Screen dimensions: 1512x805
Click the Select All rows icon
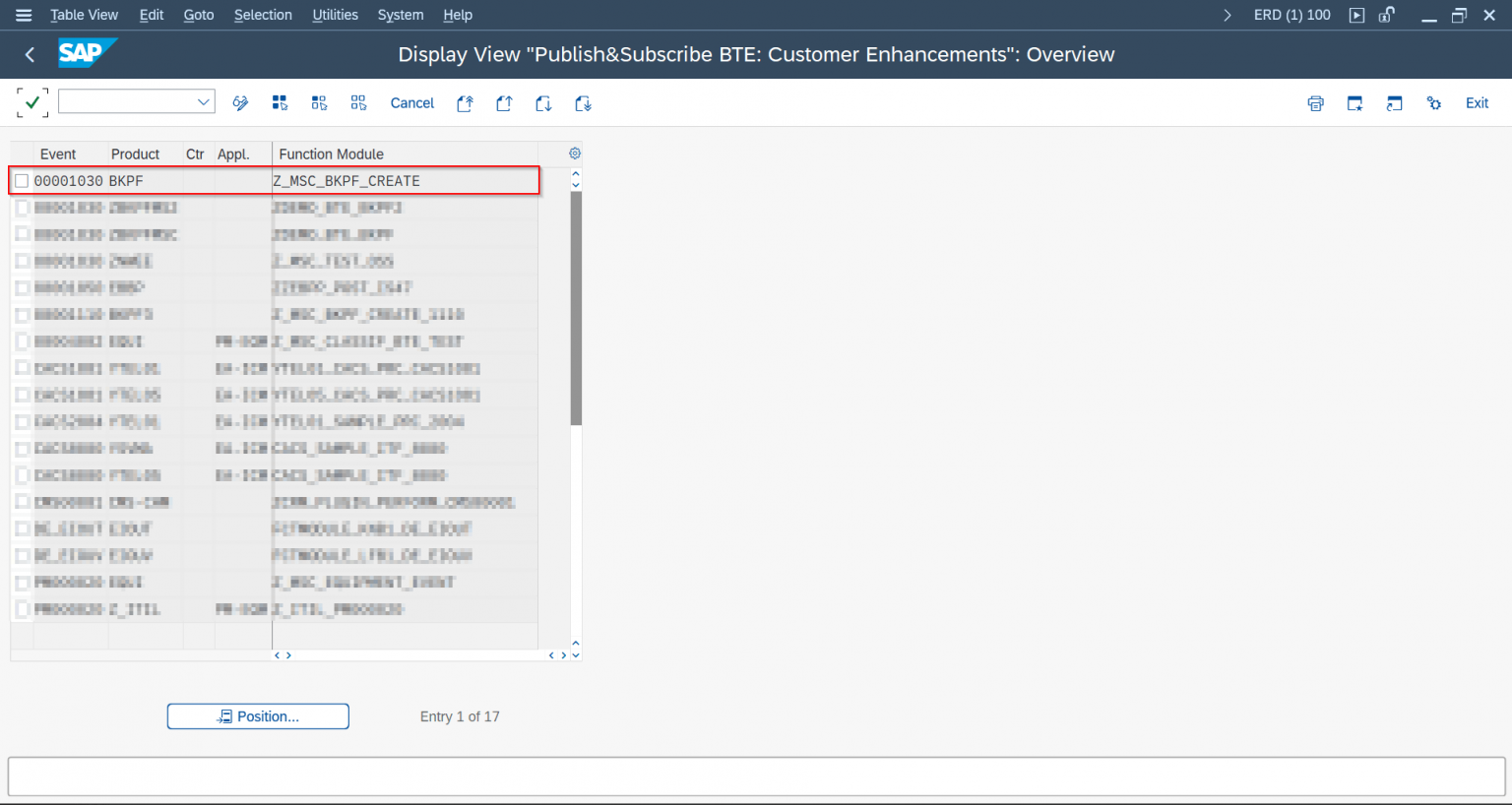point(280,103)
